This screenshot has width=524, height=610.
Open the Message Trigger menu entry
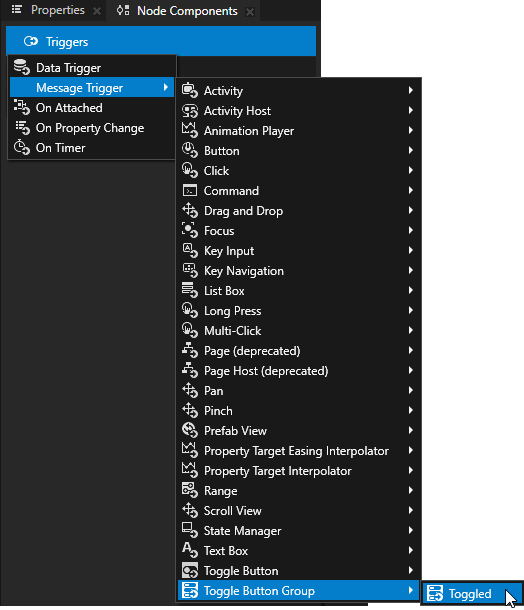coord(92,88)
